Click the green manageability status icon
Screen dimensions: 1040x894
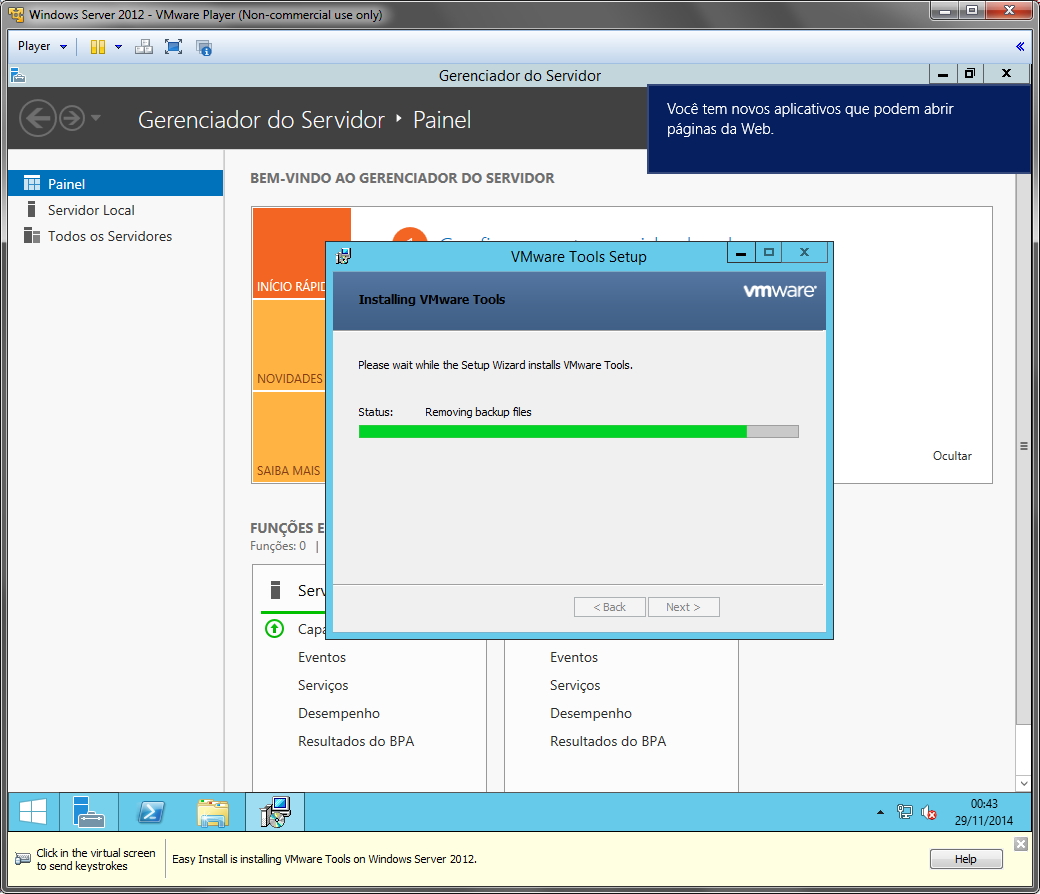point(275,628)
